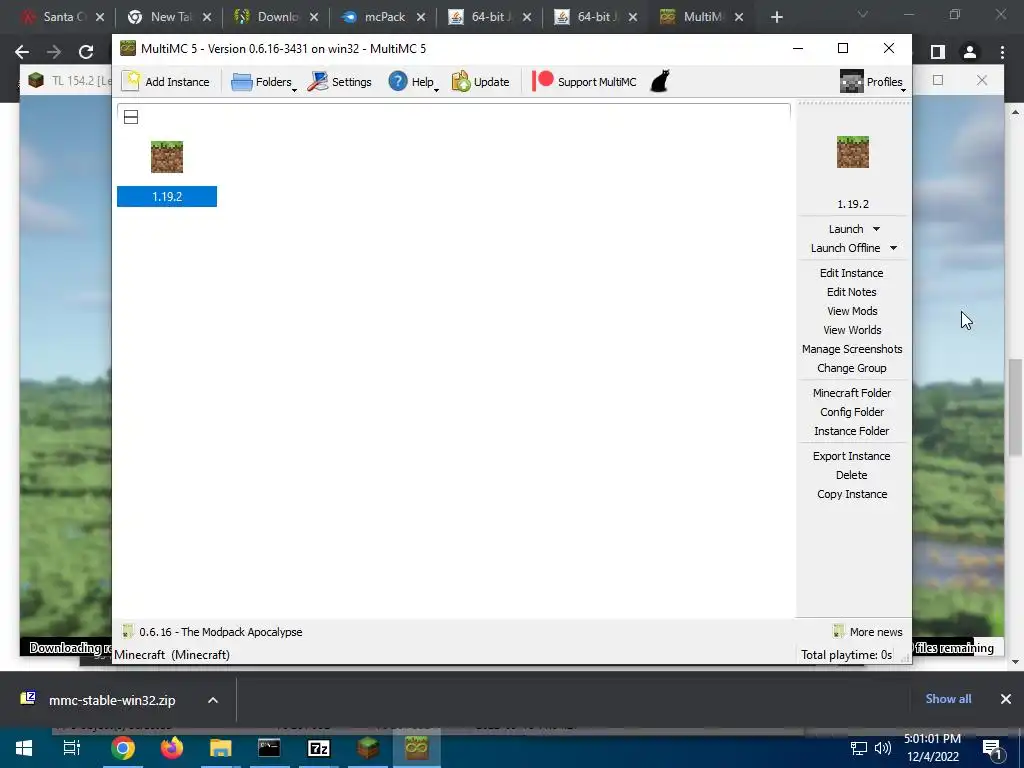
Task: Open the Profiles account dropdown
Action: [x=872, y=82]
